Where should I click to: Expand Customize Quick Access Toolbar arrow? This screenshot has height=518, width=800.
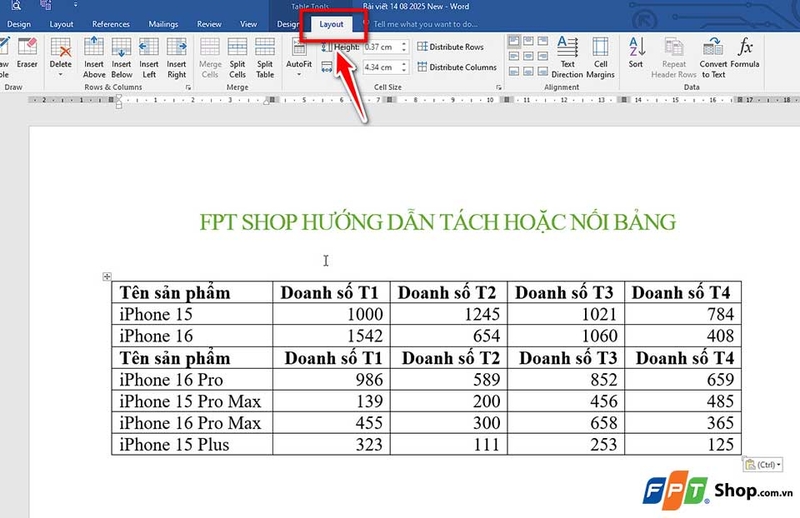click(75, 5)
